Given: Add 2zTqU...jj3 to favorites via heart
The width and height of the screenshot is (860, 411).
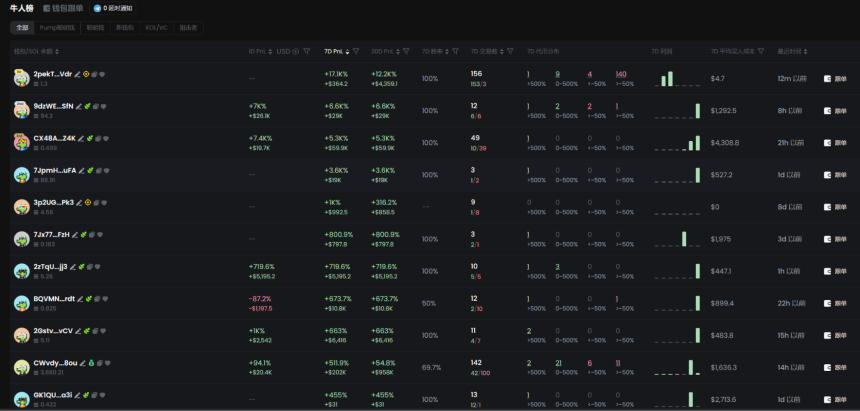Looking at the screenshot, I should [x=98, y=267].
